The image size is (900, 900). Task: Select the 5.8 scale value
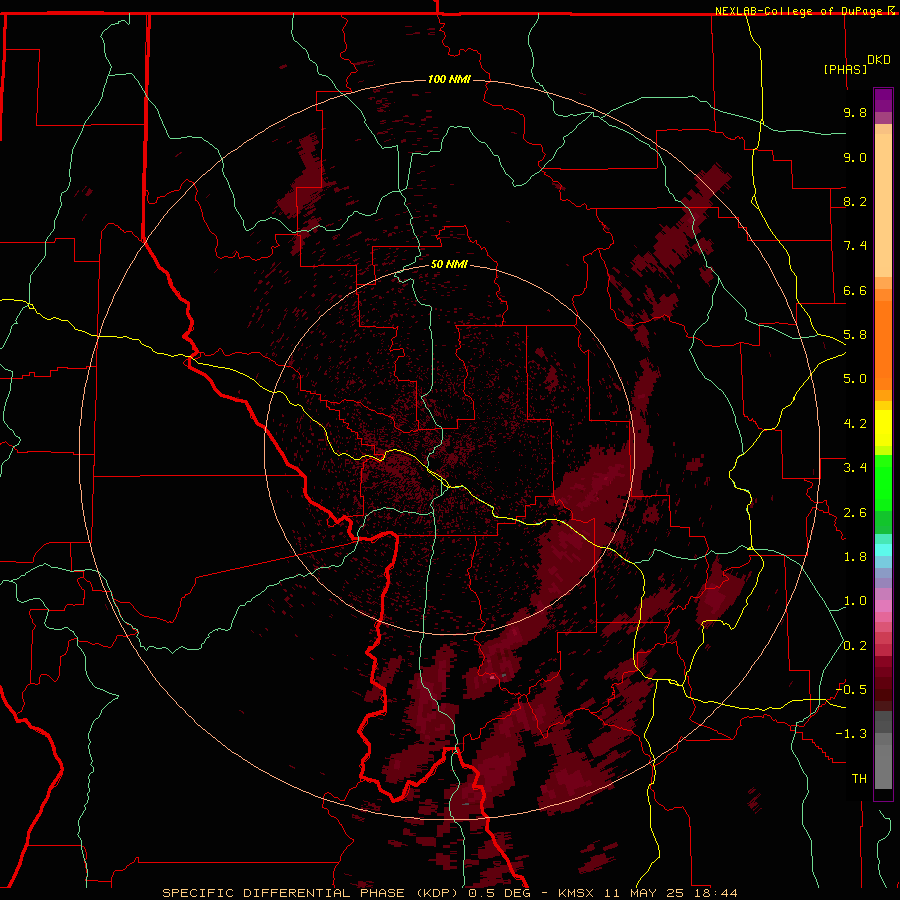(855, 335)
